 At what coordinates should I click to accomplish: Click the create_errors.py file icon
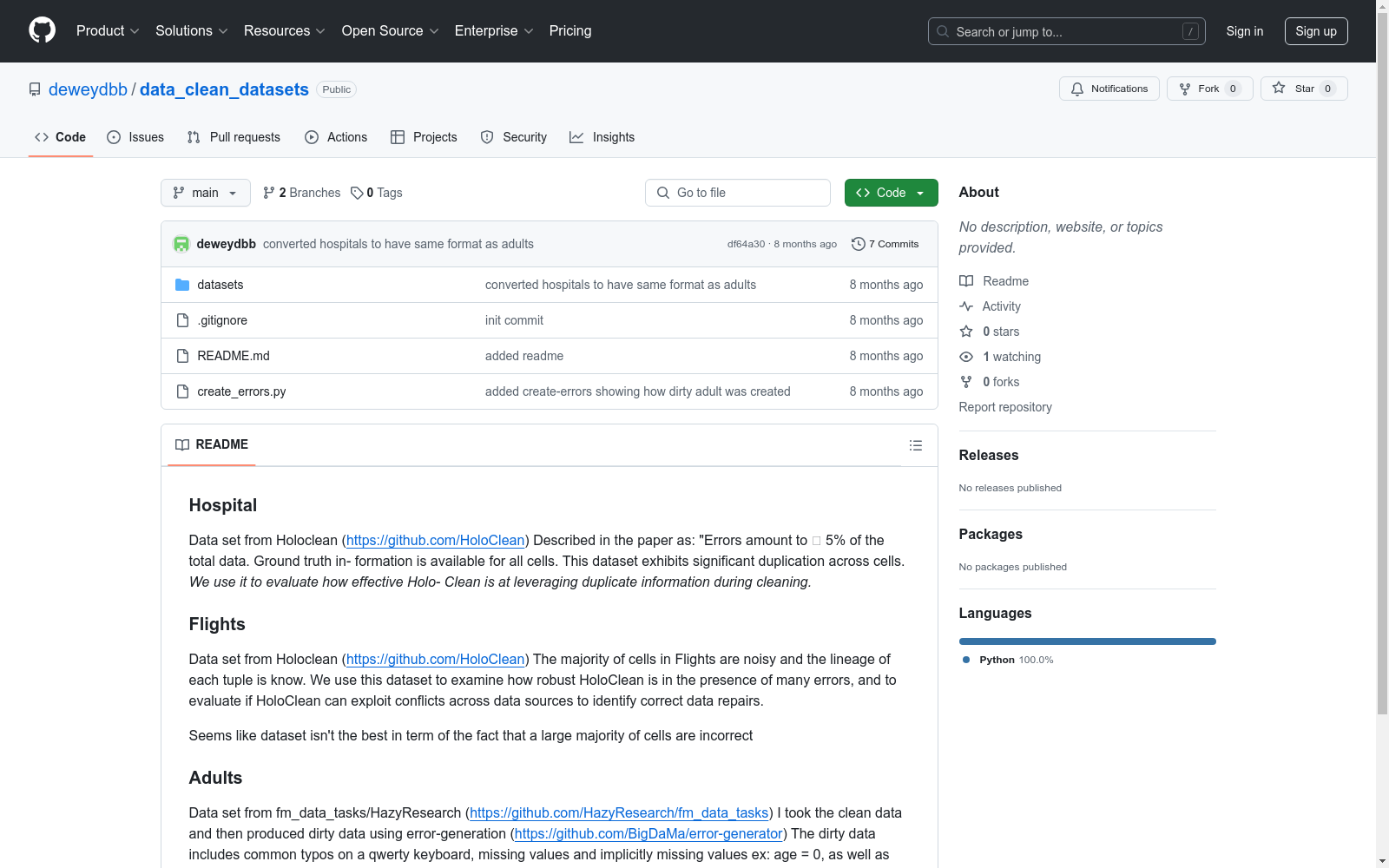click(182, 391)
